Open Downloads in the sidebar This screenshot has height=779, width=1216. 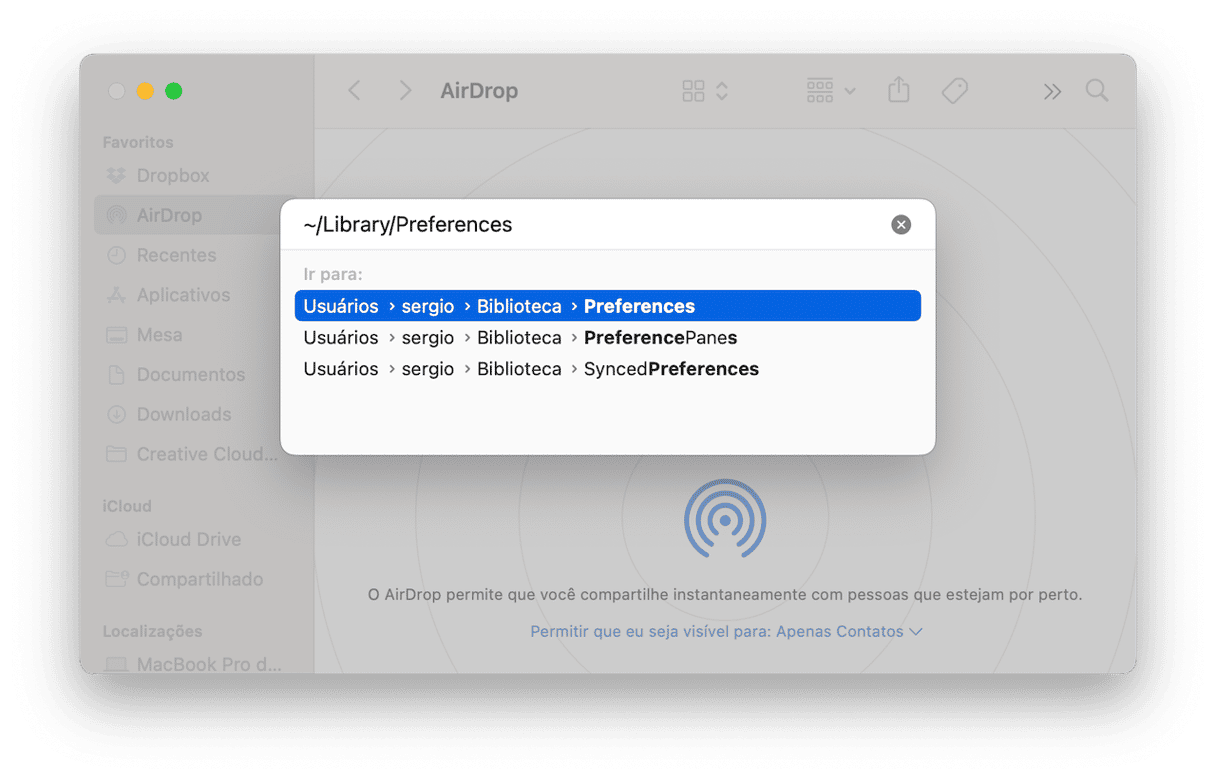point(168,414)
